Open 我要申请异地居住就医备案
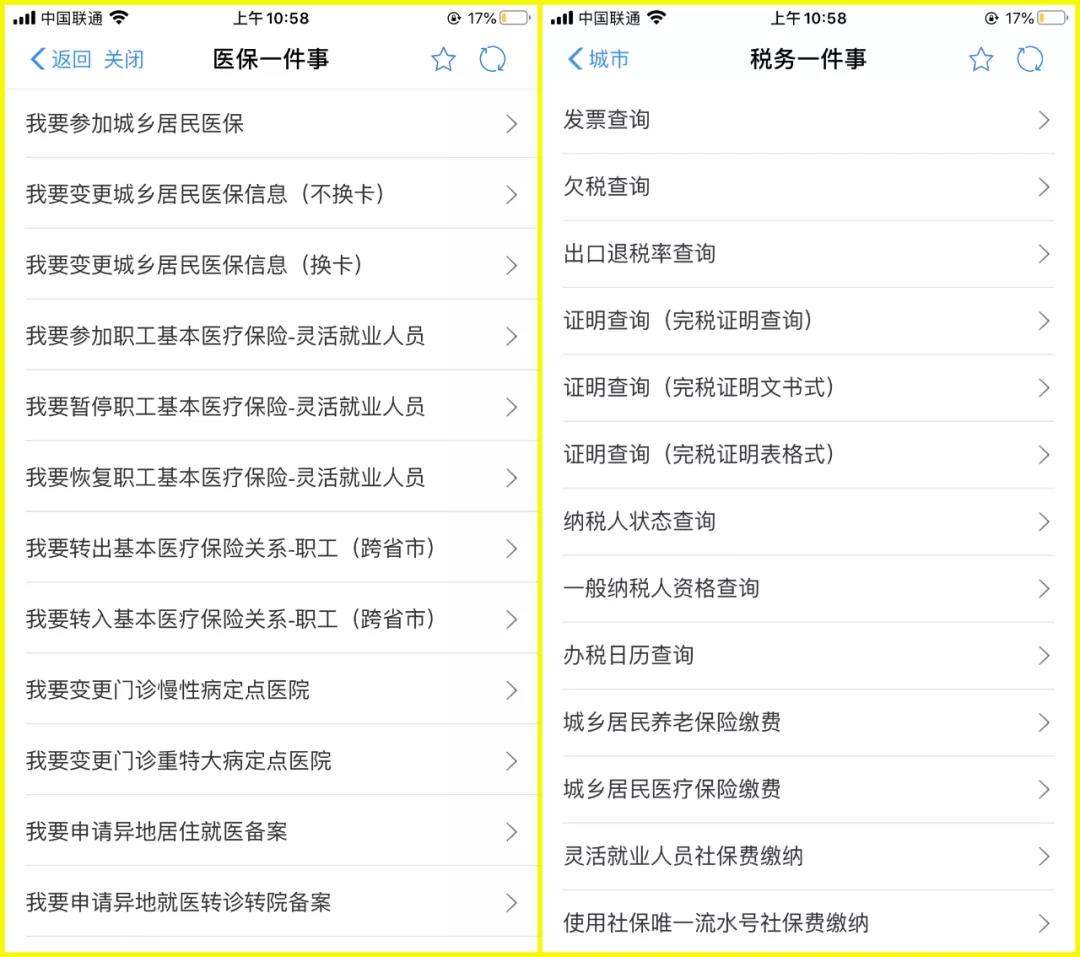 click(260, 832)
